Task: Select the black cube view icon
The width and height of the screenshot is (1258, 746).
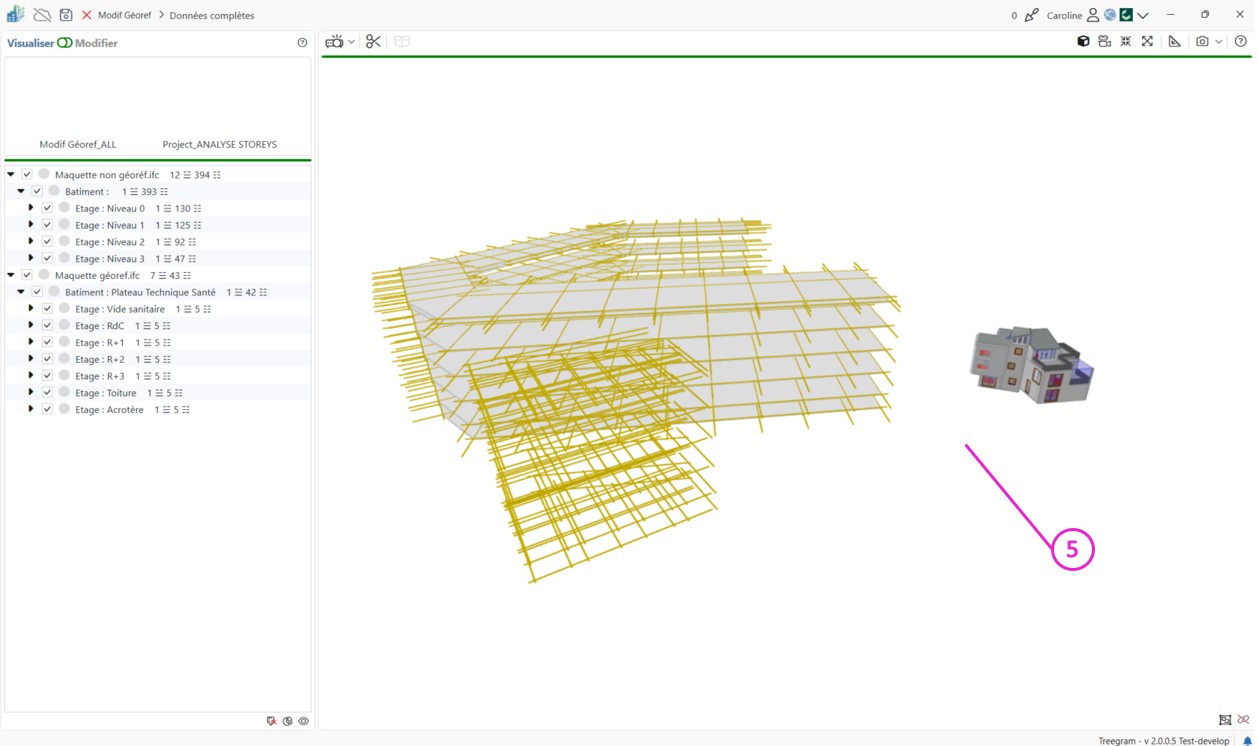Action: pos(1083,42)
